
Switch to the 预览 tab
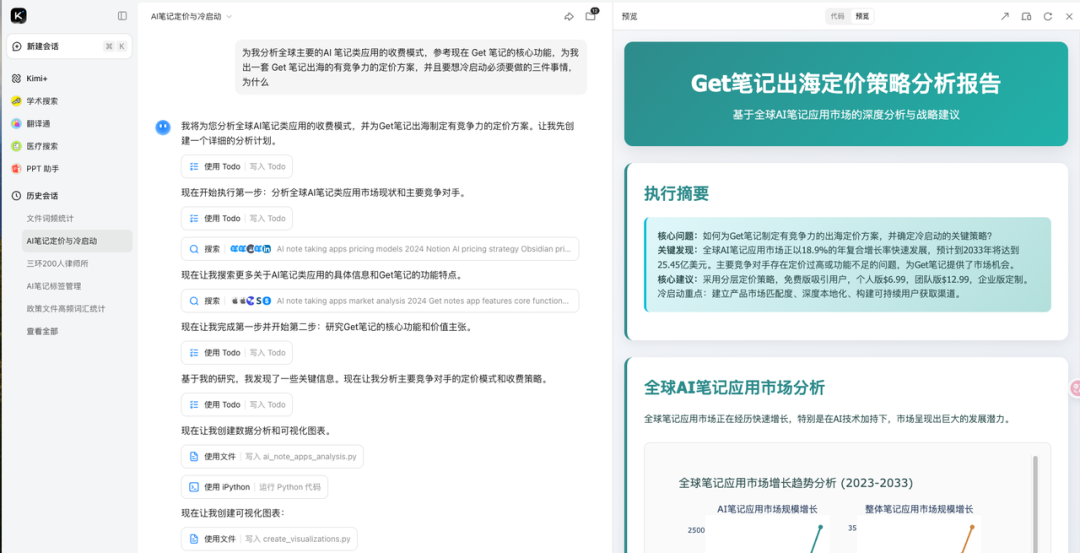(x=862, y=17)
